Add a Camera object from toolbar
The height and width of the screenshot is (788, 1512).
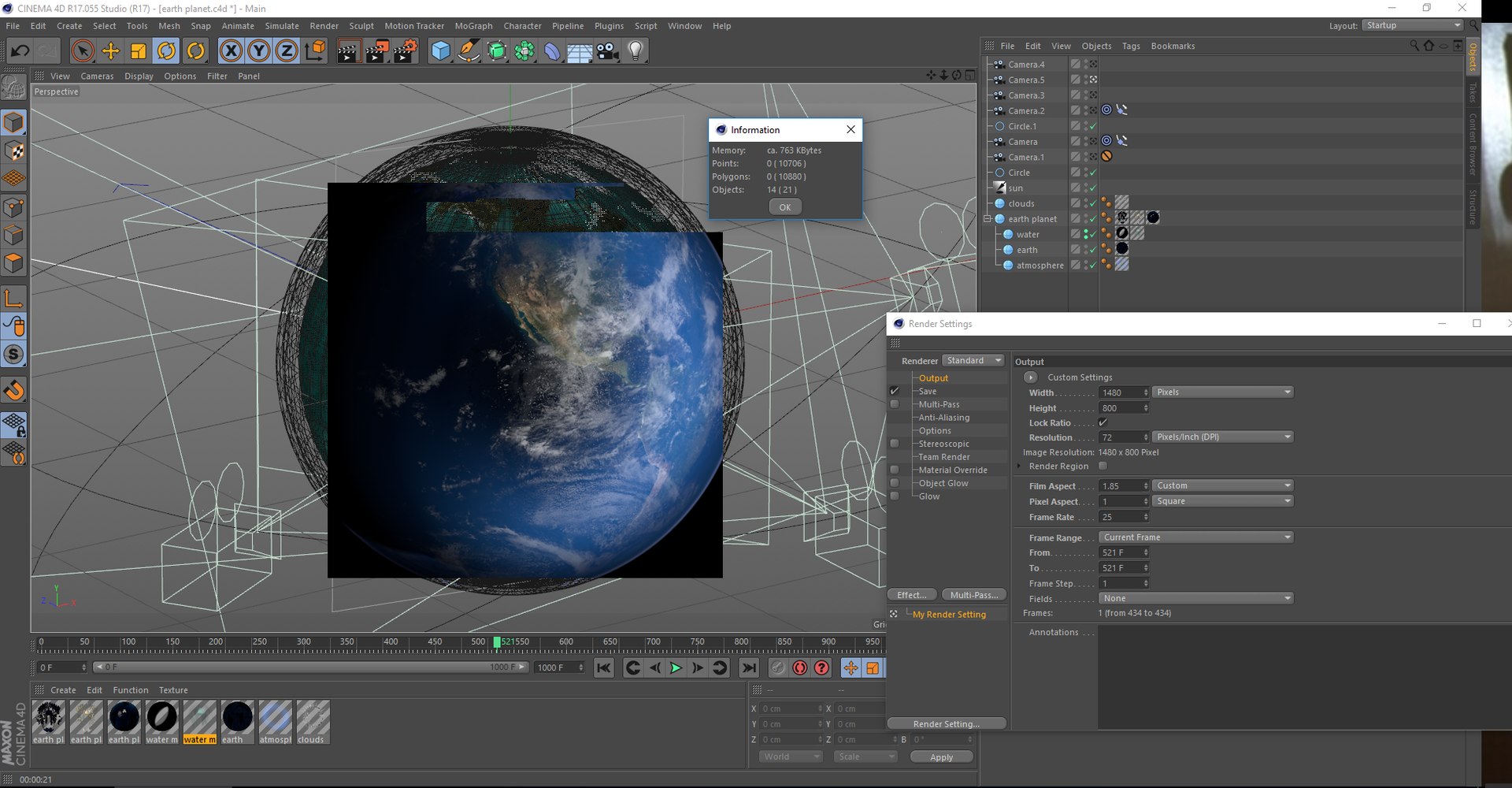click(607, 51)
